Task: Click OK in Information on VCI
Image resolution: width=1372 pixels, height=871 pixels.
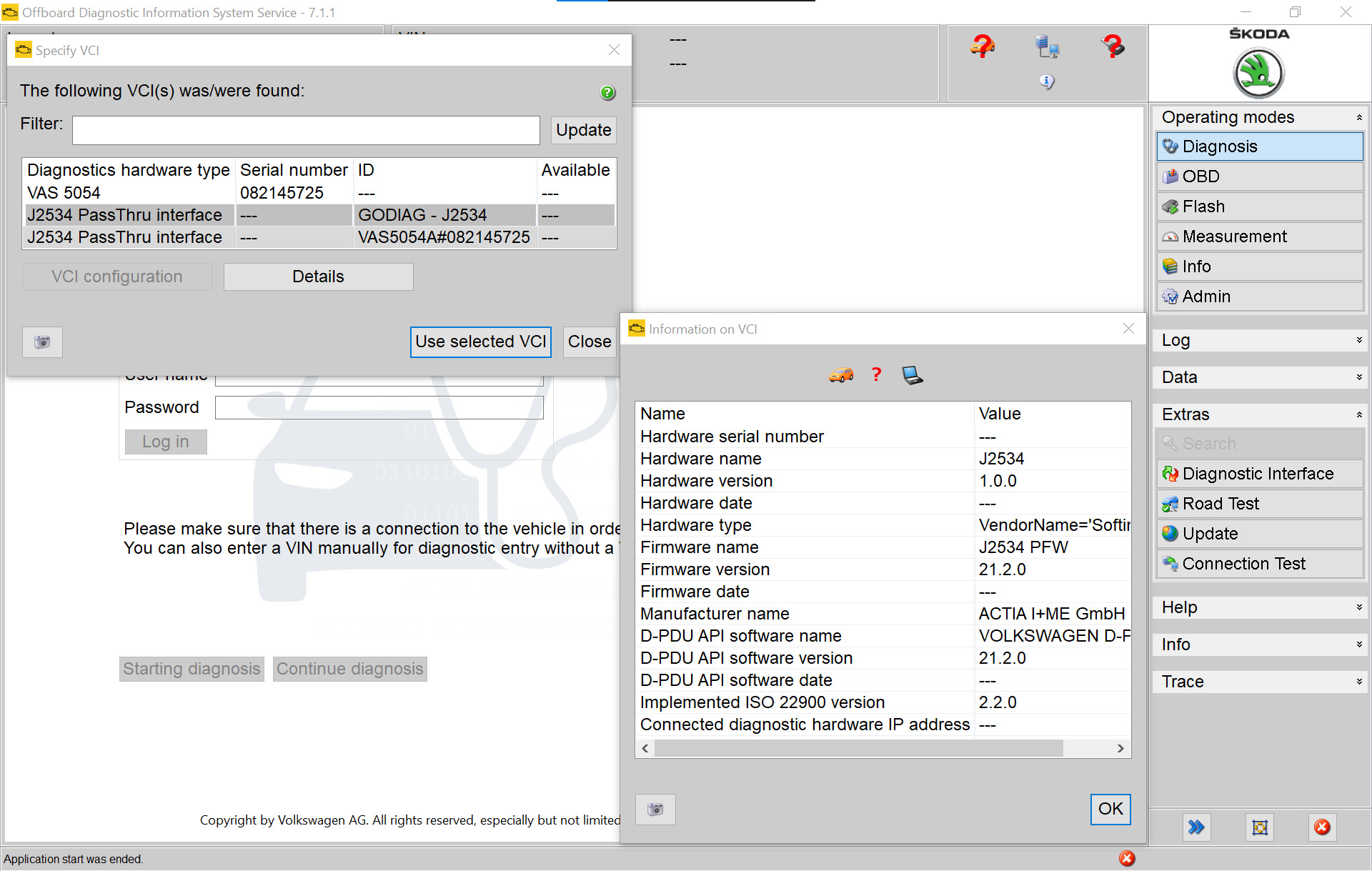Action: [x=1110, y=809]
